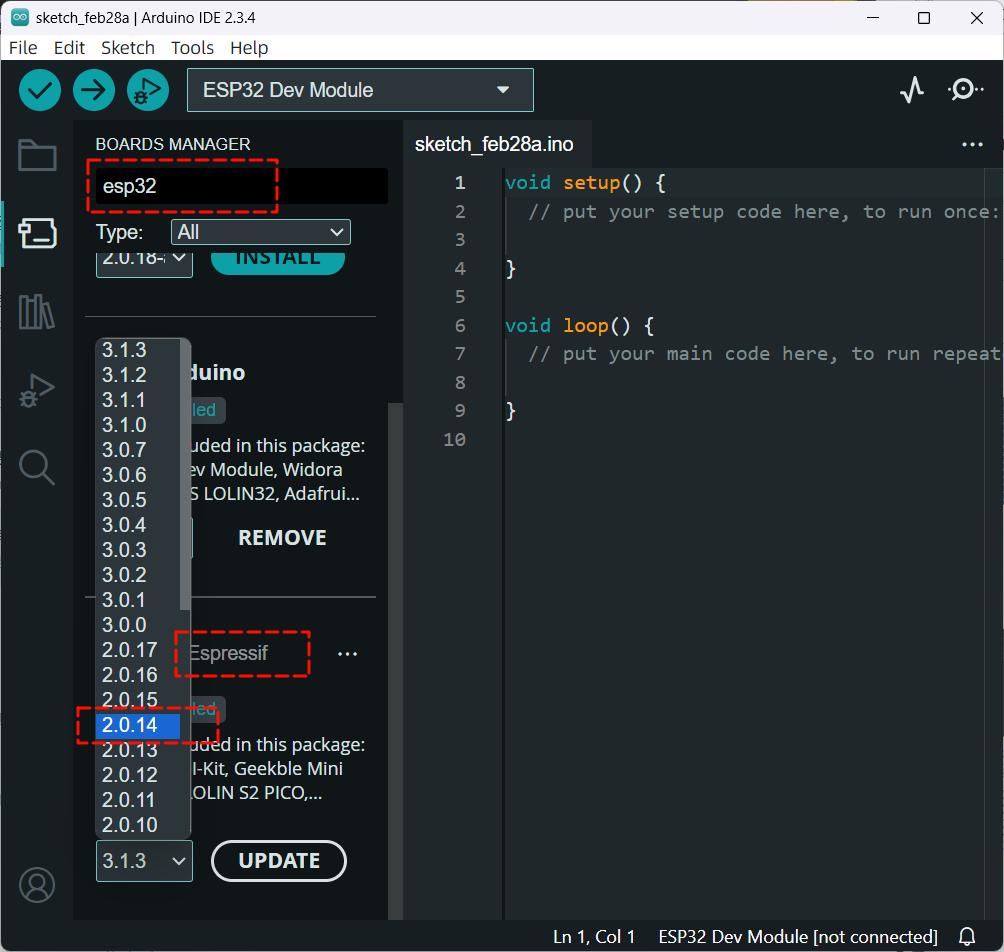Image resolution: width=1004 pixels, height=952 pixels.
Task: Start Debugging with the play-bug icon
Action: coord(148,90)
